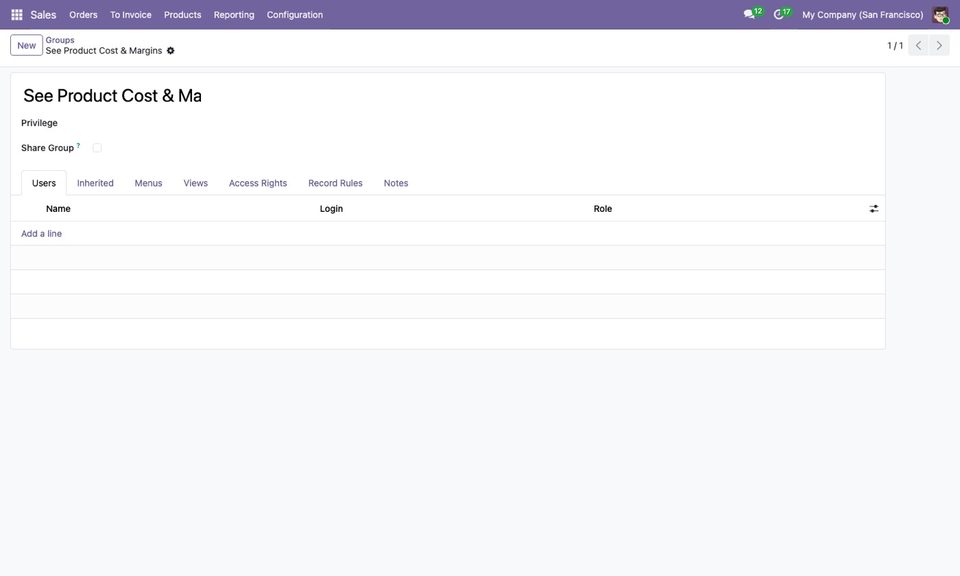The width and height of the screenshot is (960, 576).
Task: Go to the next record arrow
Action: pyautogui.click(x=939, y=45)
